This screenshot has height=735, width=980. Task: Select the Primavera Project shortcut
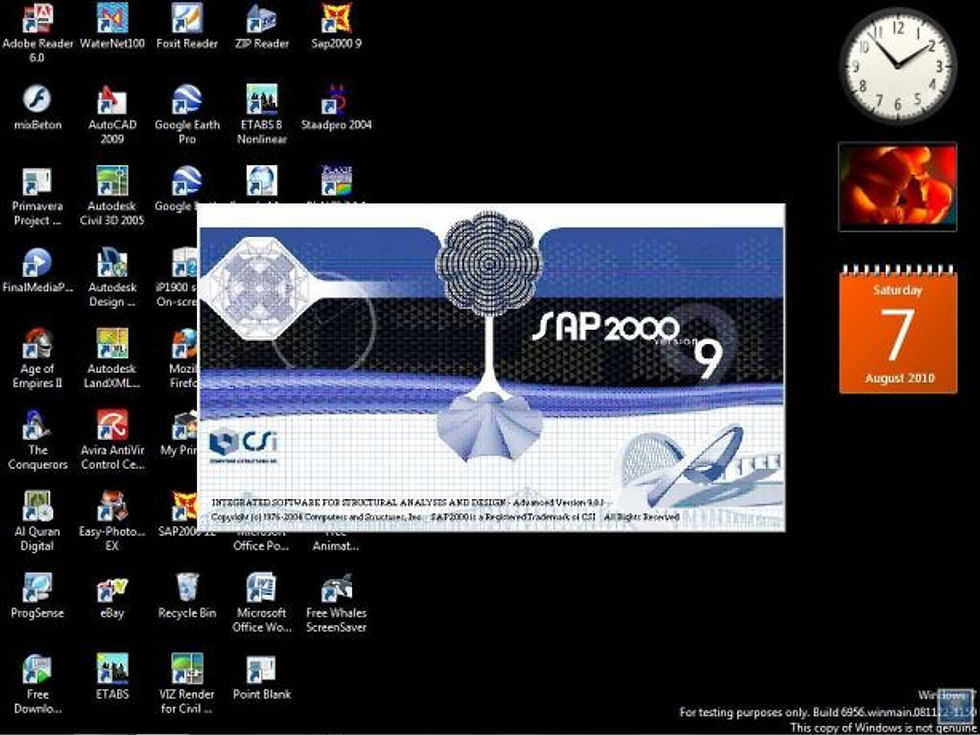click(x=38, y=196)
